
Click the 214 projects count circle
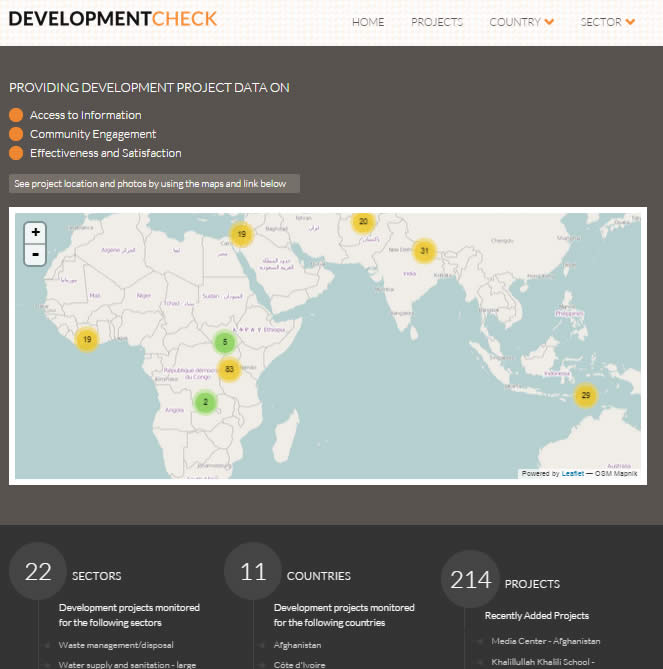[470, 579]
